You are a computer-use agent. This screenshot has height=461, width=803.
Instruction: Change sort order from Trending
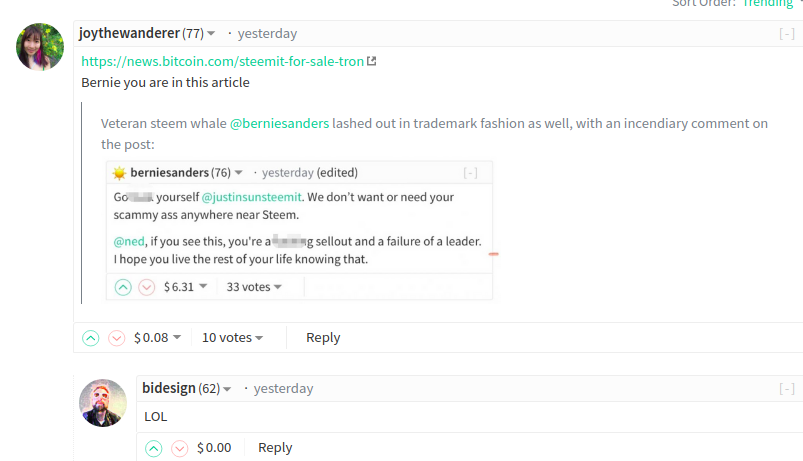click(767, 3)
